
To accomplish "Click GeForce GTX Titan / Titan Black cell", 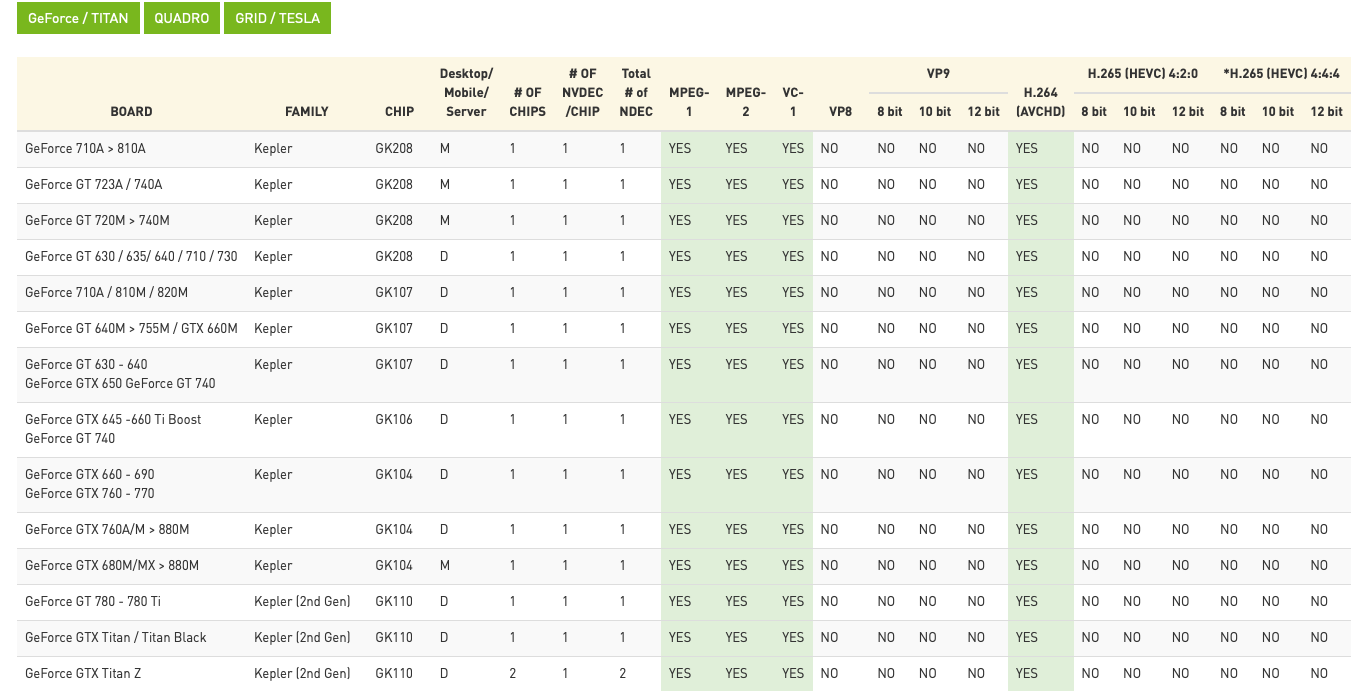I will [116, 638].
